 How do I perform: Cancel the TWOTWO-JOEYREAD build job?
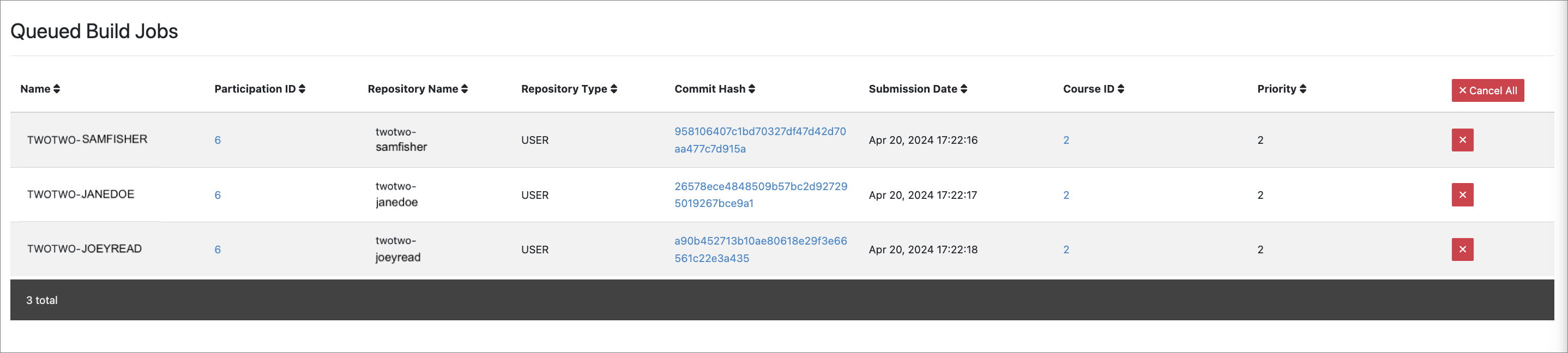click(x=1462, y=249)
